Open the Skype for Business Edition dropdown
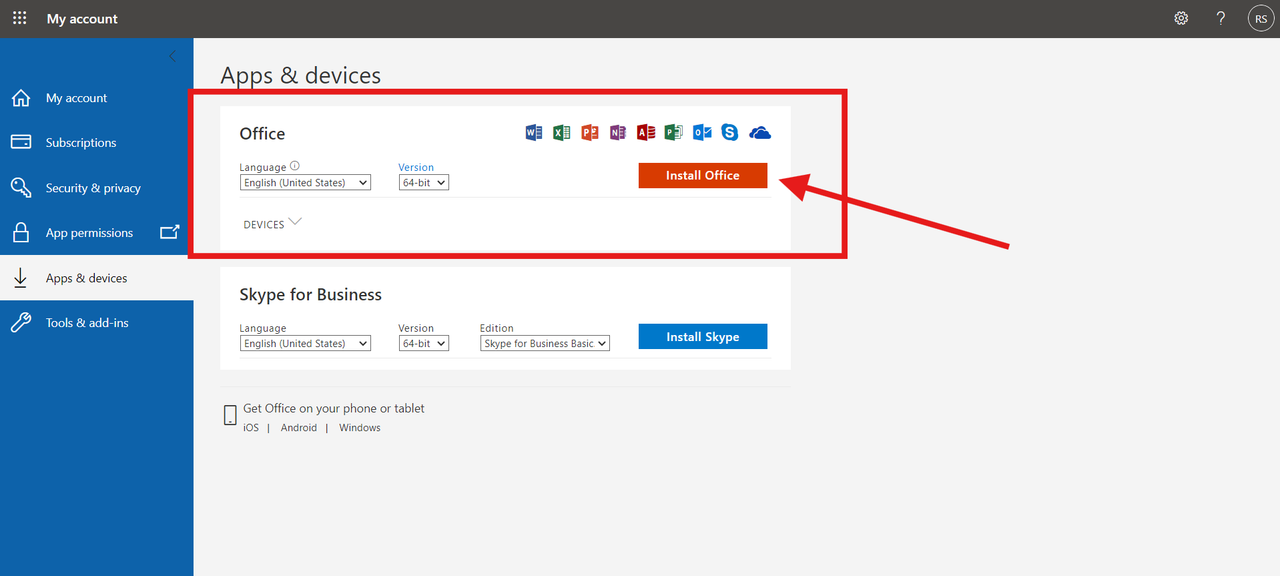This screenshot has width=1280, height=576. [x=545, y=343]
